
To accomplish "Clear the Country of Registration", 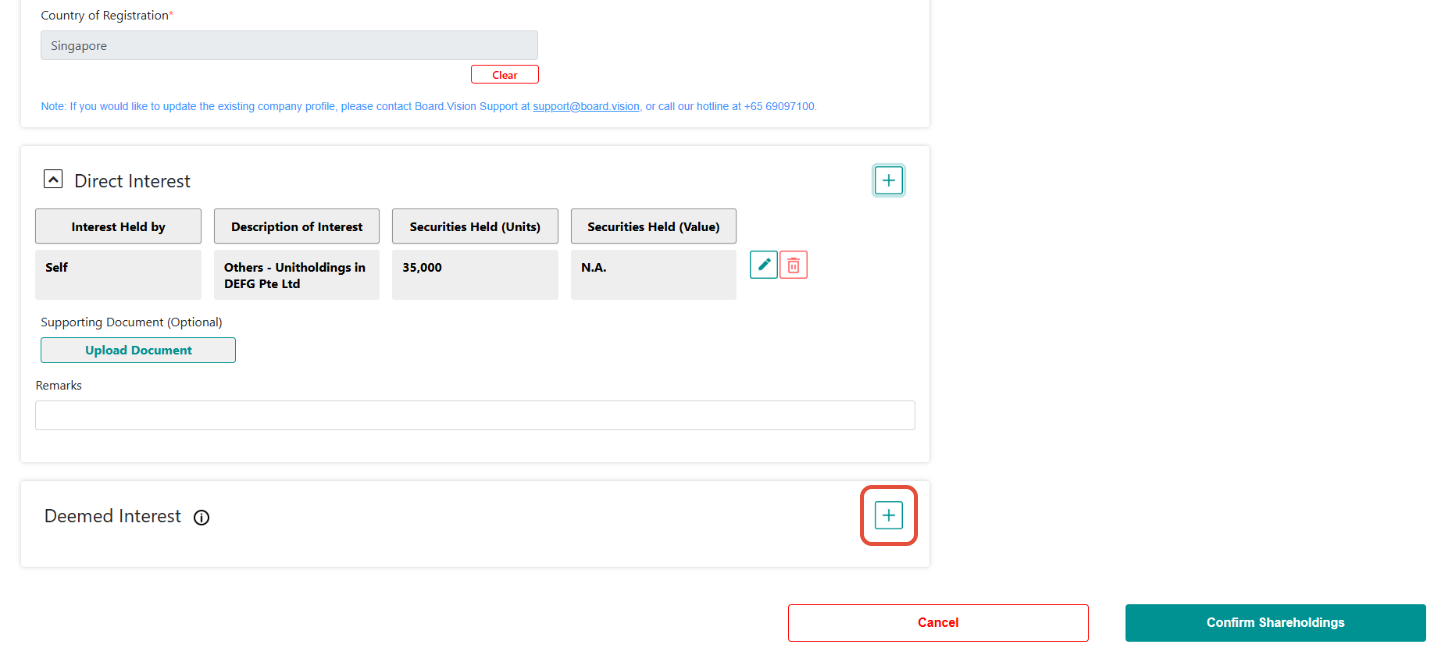I will tap(505, 75).
